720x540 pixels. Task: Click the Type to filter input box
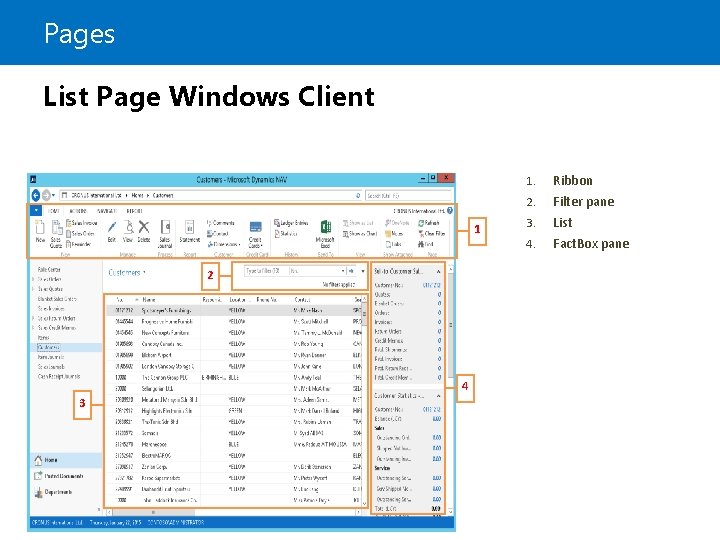pyautogui.click(x=266, y=271)
